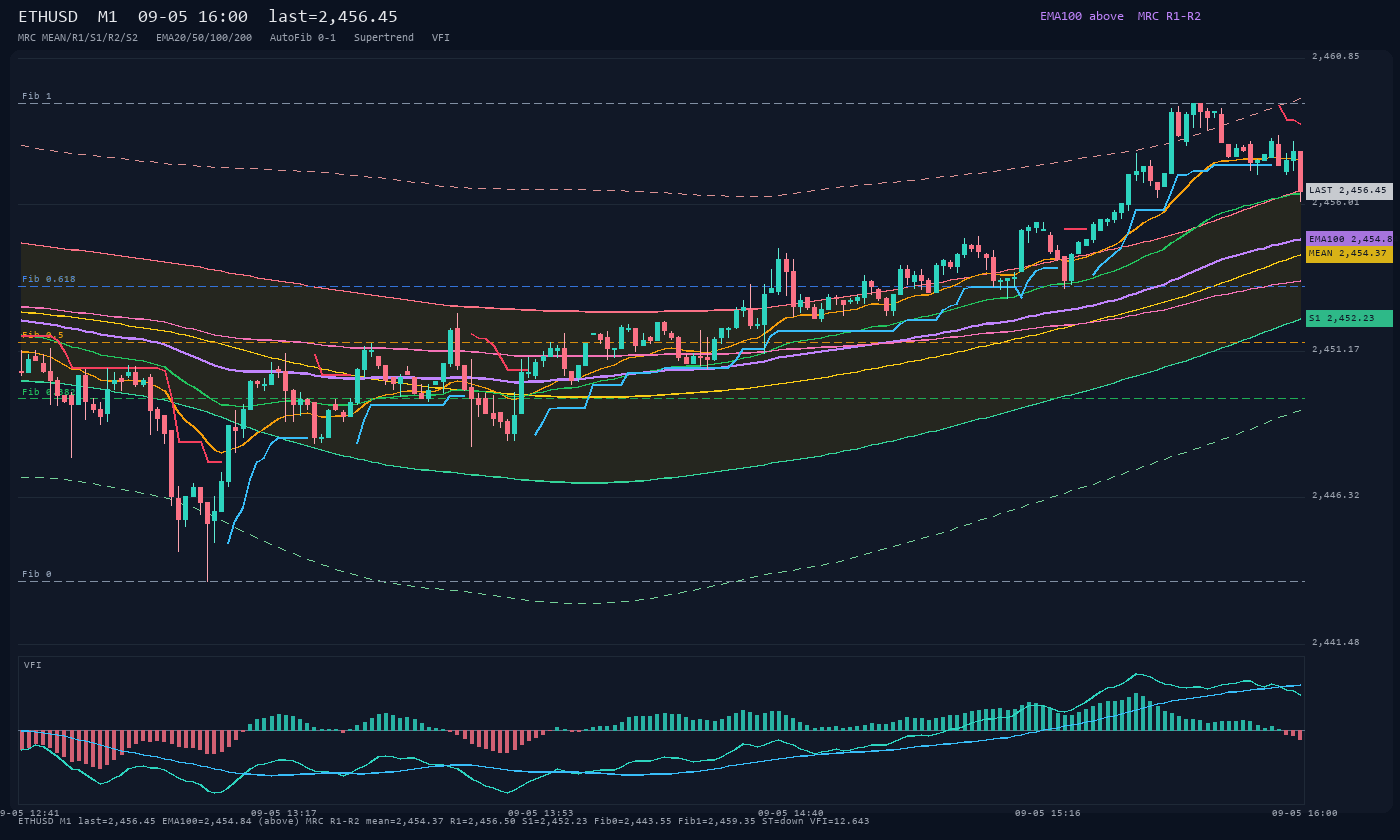Click "last=2,456.45" in the chart title
The width and height of the screenshot is (1400, 840).
(x=333, y=17)
